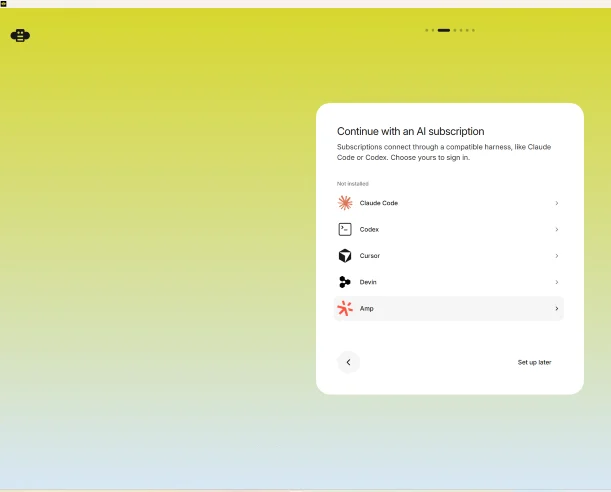Open the Amp row chevron

[557, 309]
